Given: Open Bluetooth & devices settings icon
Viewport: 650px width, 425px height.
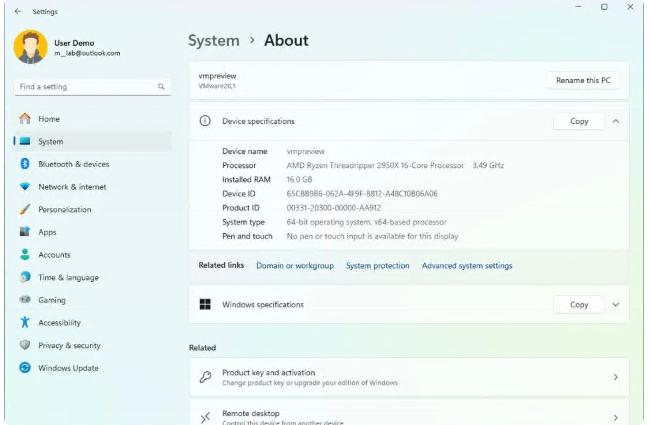Looking at the screenshot, I should (25, 164).
